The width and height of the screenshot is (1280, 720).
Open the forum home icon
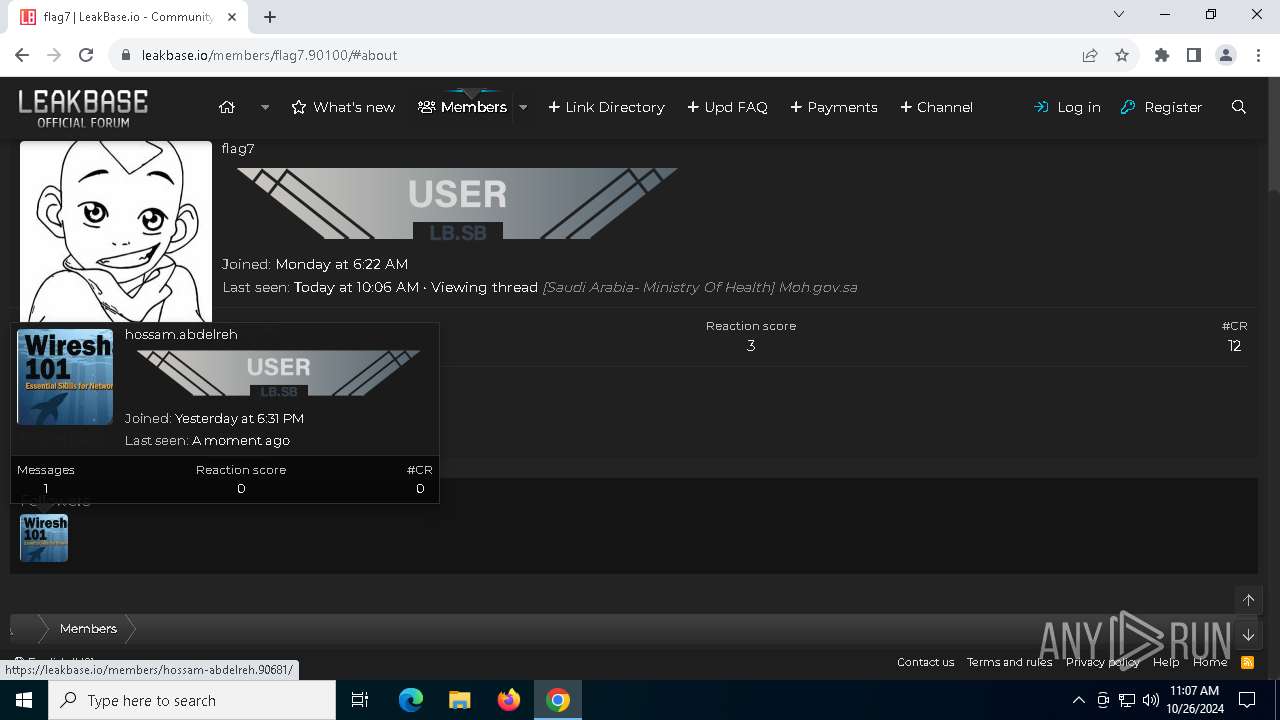227,107
